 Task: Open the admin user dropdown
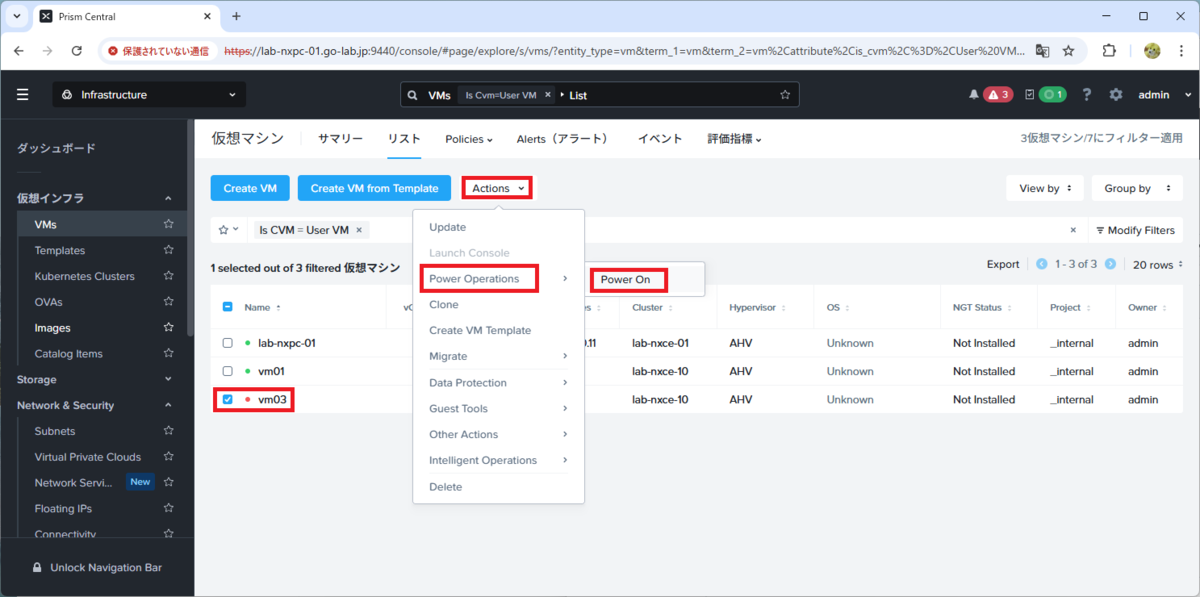coord(1165,95)
